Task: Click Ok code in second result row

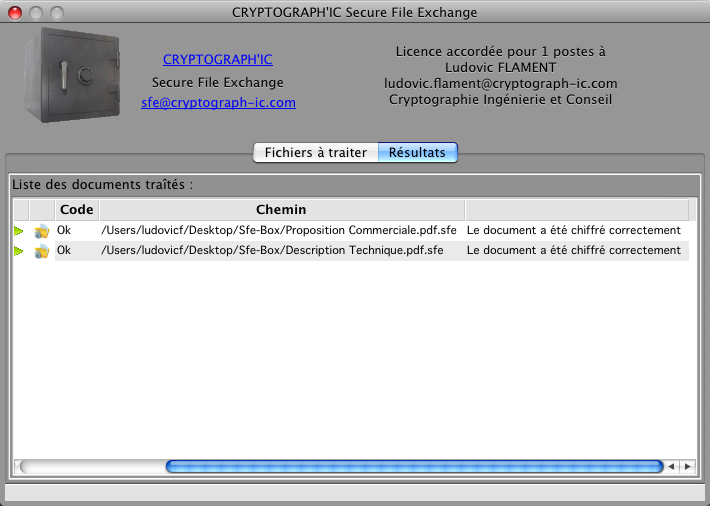Action: click(x=64, y=251)
